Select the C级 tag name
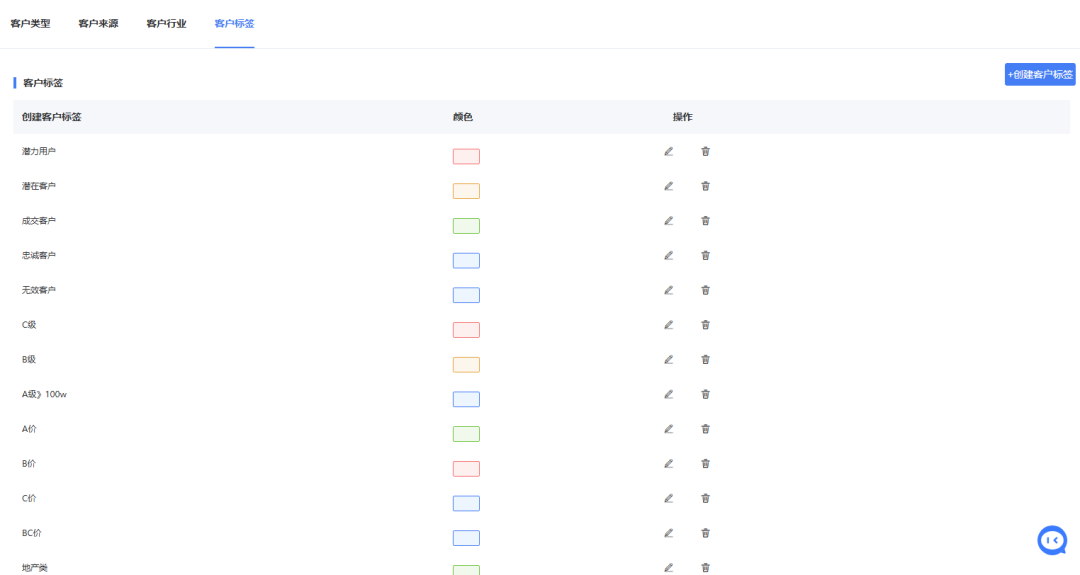1080x575 pixels. 29,325
